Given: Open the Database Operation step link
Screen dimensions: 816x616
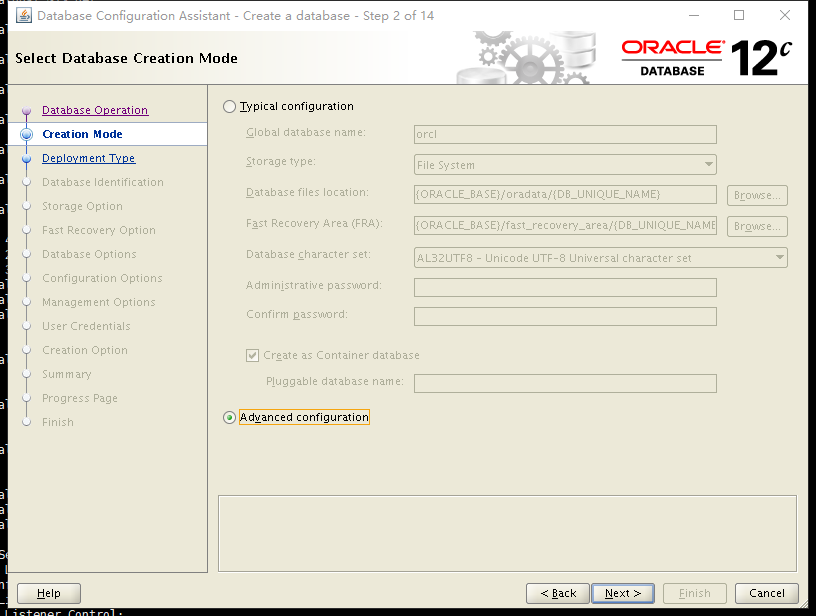Looking at the screenshot, I should click(x=95, y=110).
